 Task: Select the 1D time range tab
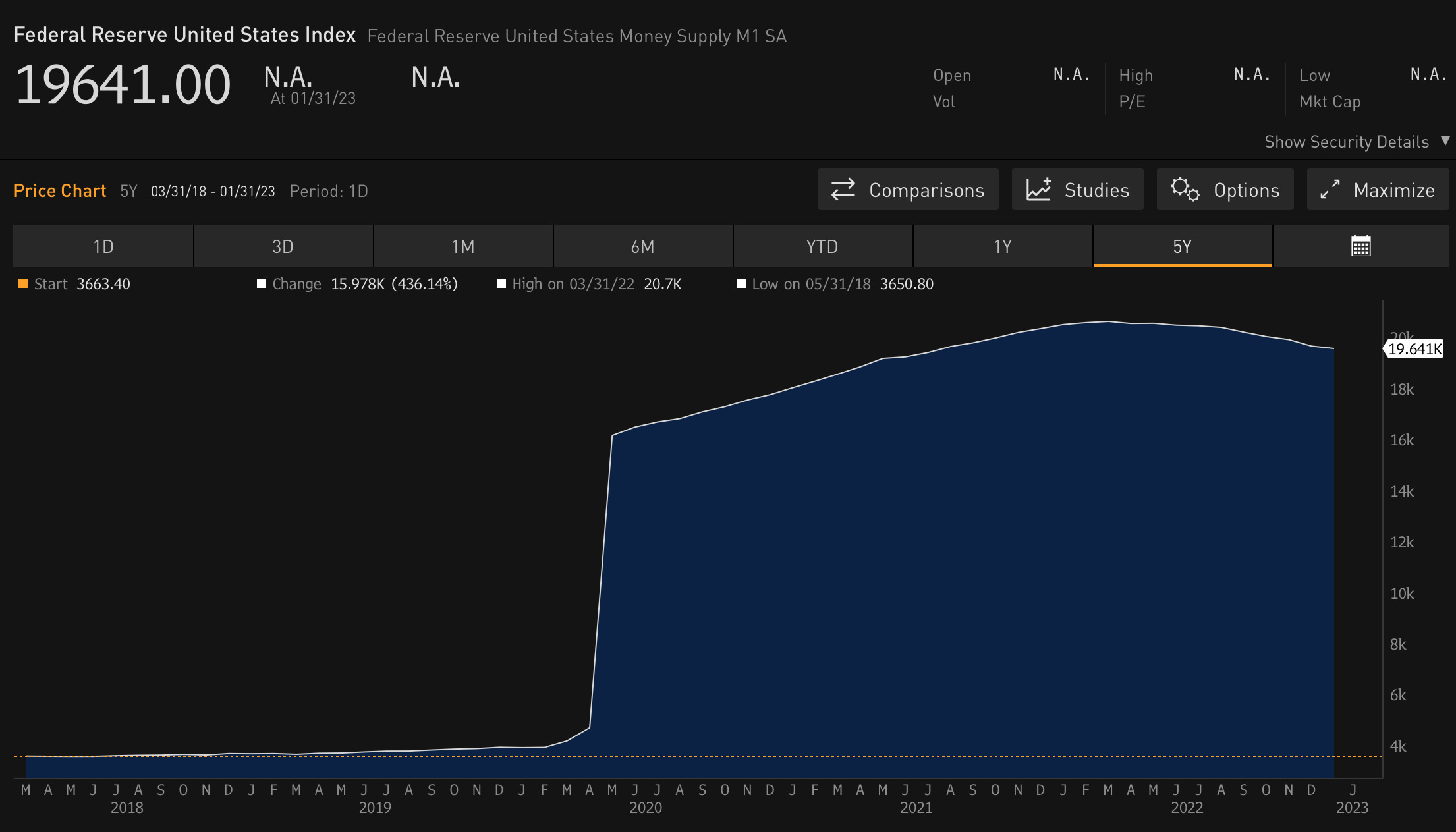(103, 246)
